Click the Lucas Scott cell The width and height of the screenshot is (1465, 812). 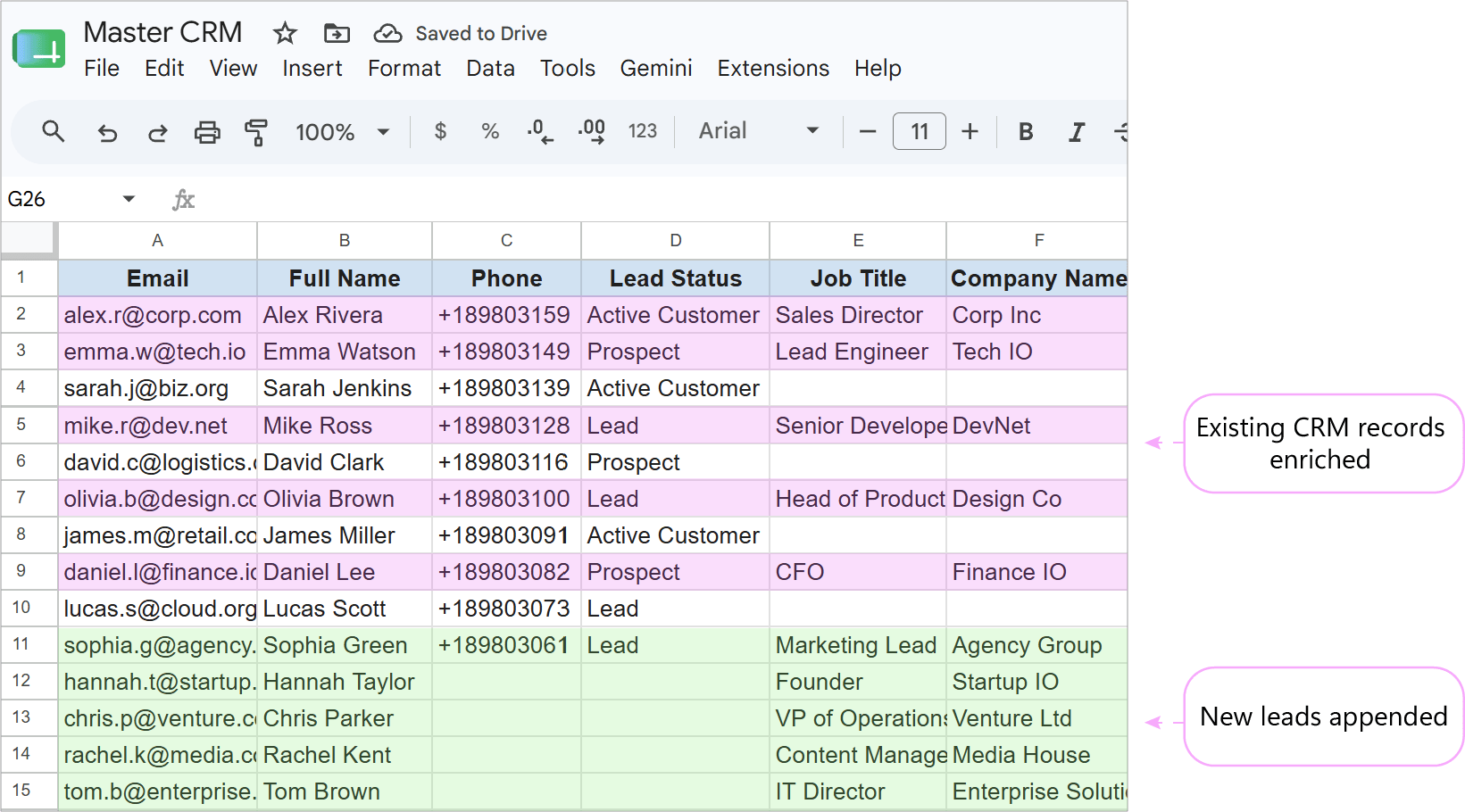point(345,609)
